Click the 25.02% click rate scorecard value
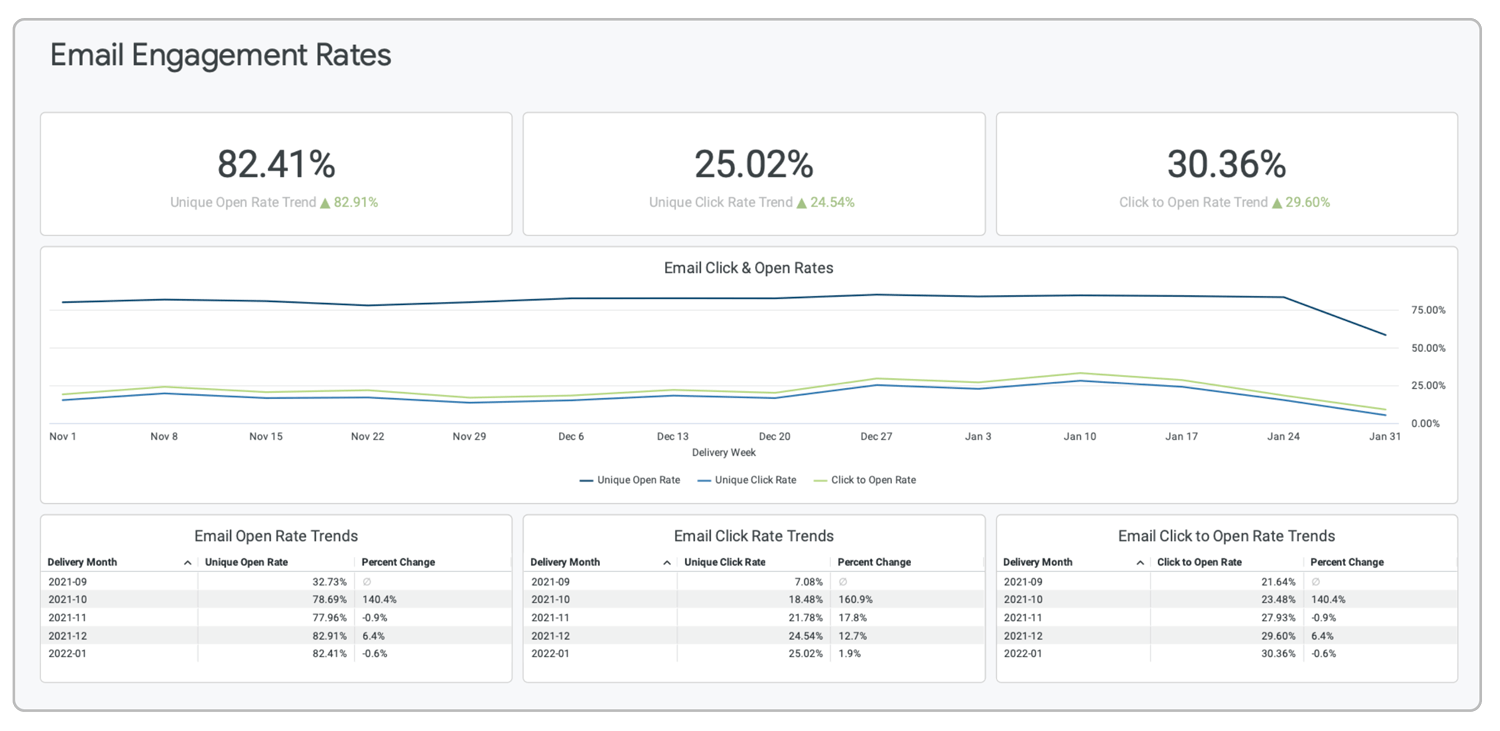This screenshot has width=1500, height=731. coord(754,164)
